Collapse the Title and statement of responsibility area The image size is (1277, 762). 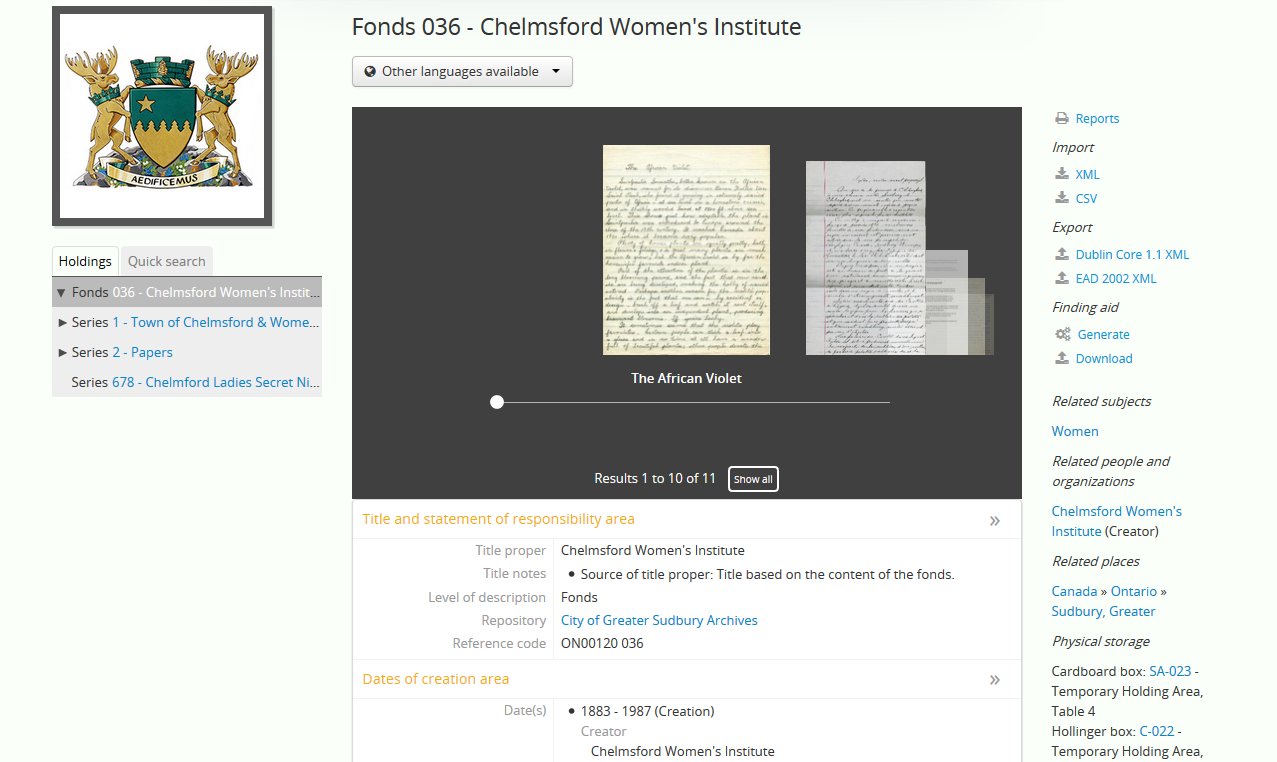click(994, 520)
